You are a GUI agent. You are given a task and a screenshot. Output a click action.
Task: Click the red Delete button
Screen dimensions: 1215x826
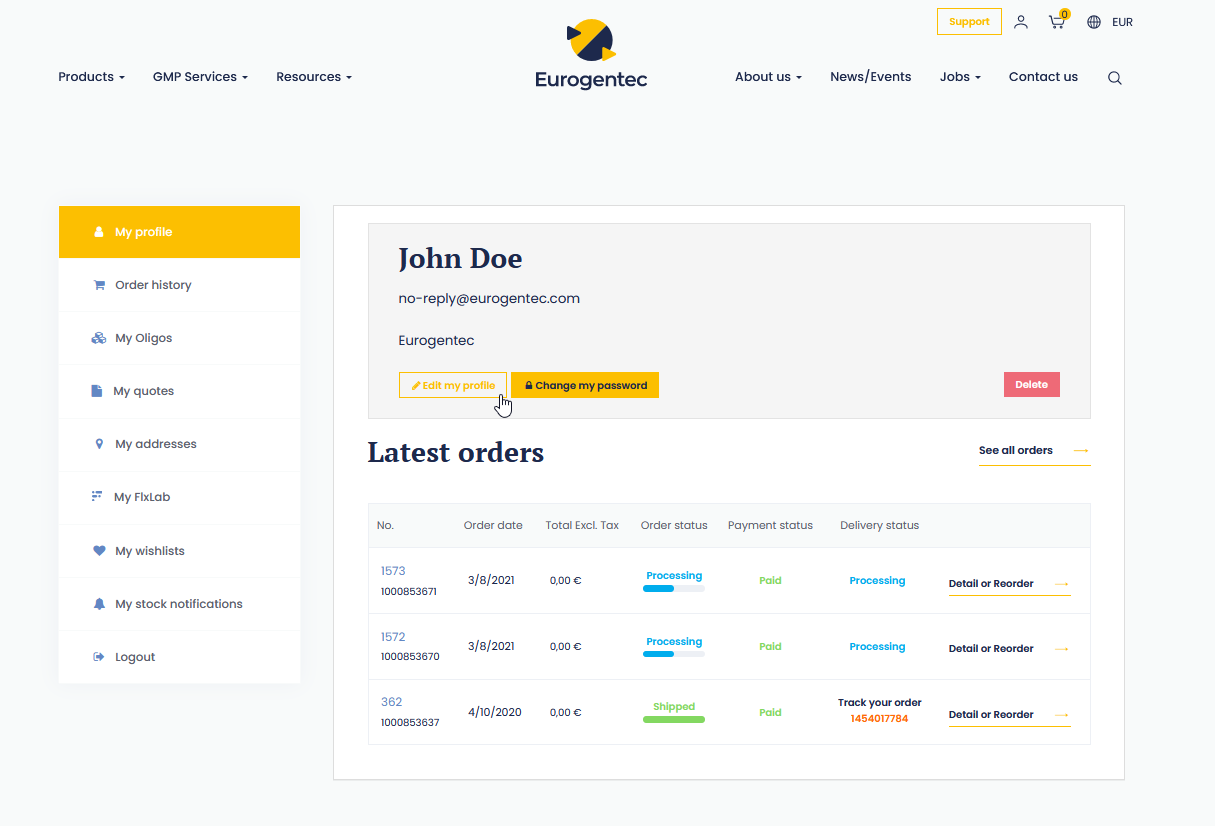click(x=1032, y=385)
